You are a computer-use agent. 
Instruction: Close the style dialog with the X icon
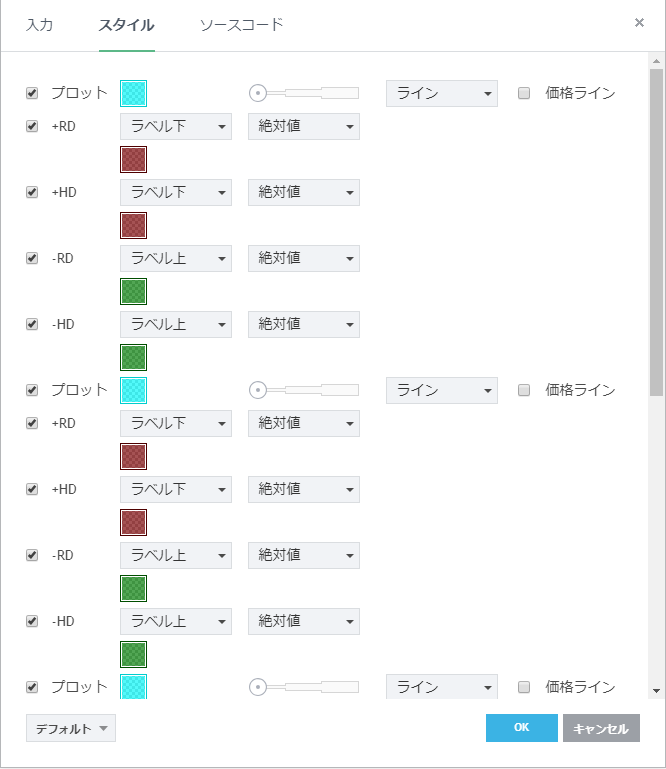point(639,23)
